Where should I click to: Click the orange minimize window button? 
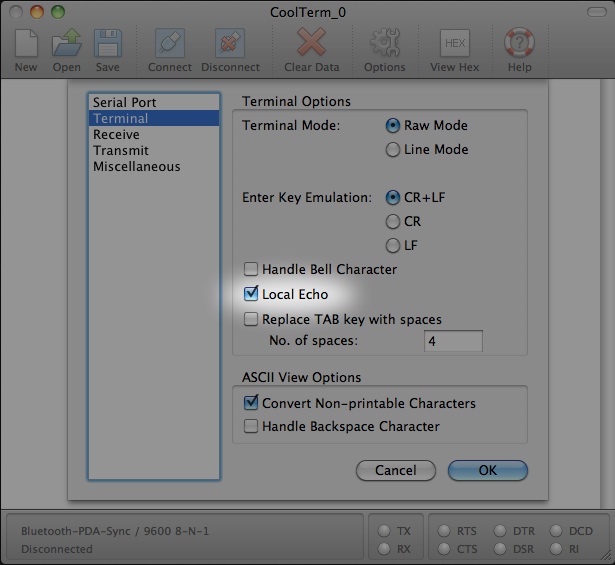tap(37, 12)
